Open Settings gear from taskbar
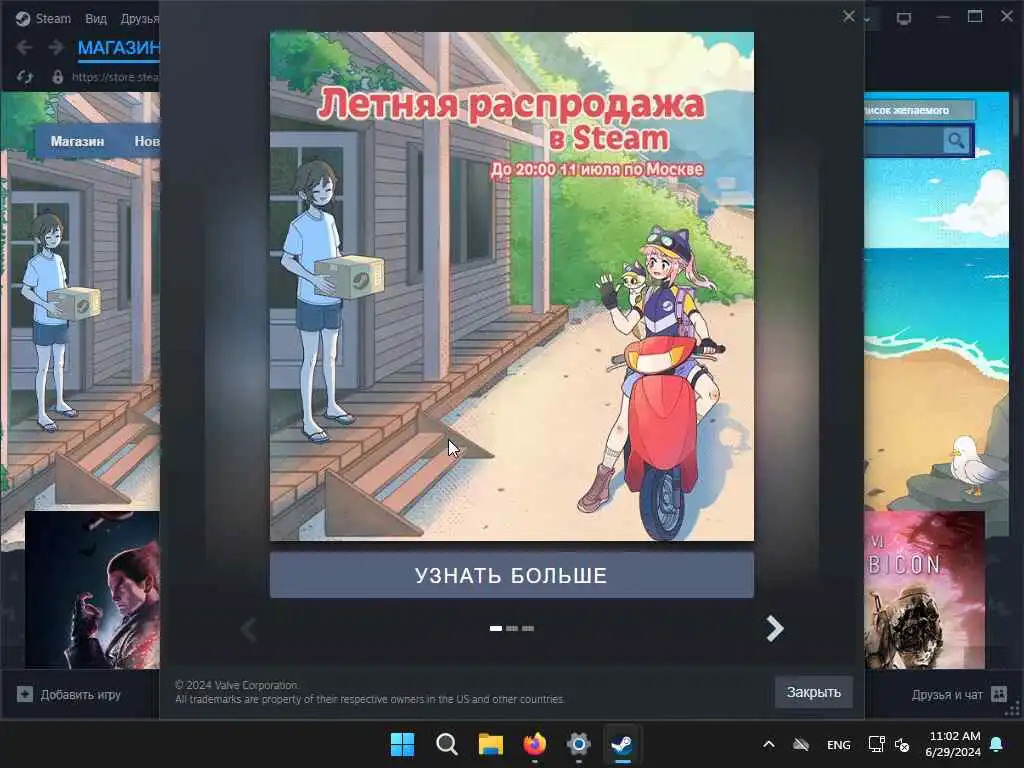Screen dimensions: 1024x768 579,744
